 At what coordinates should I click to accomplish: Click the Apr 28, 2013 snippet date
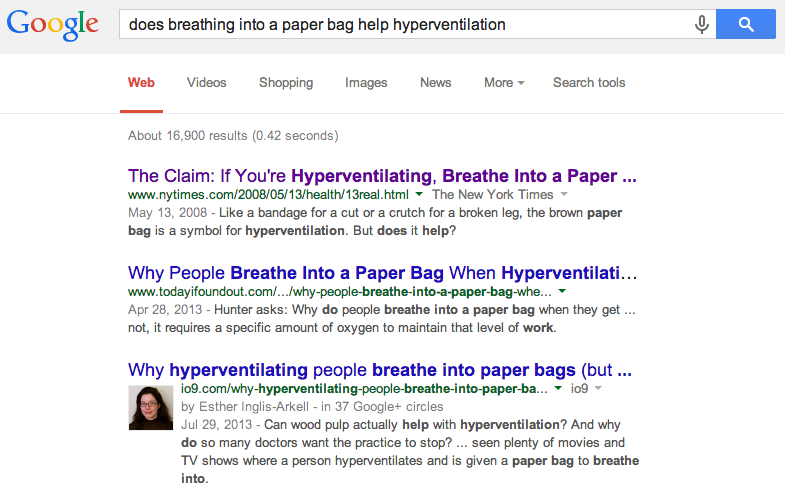click(165, 310)
